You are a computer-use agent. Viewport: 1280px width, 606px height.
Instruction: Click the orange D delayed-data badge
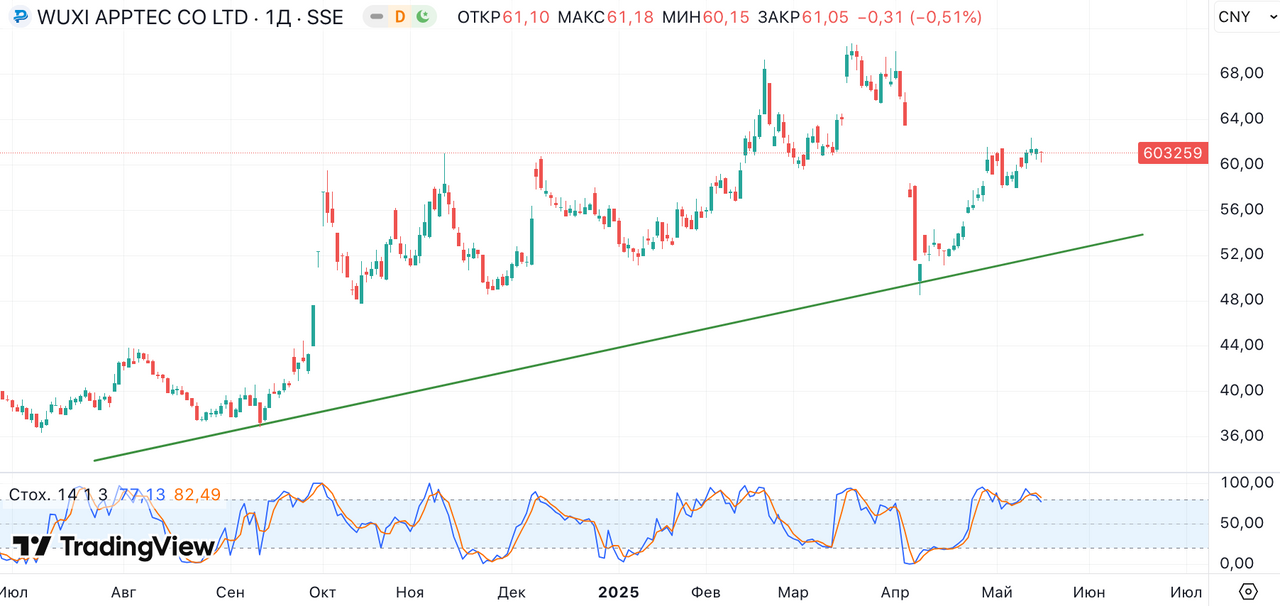pyautogui.click(x=400, y=17)
